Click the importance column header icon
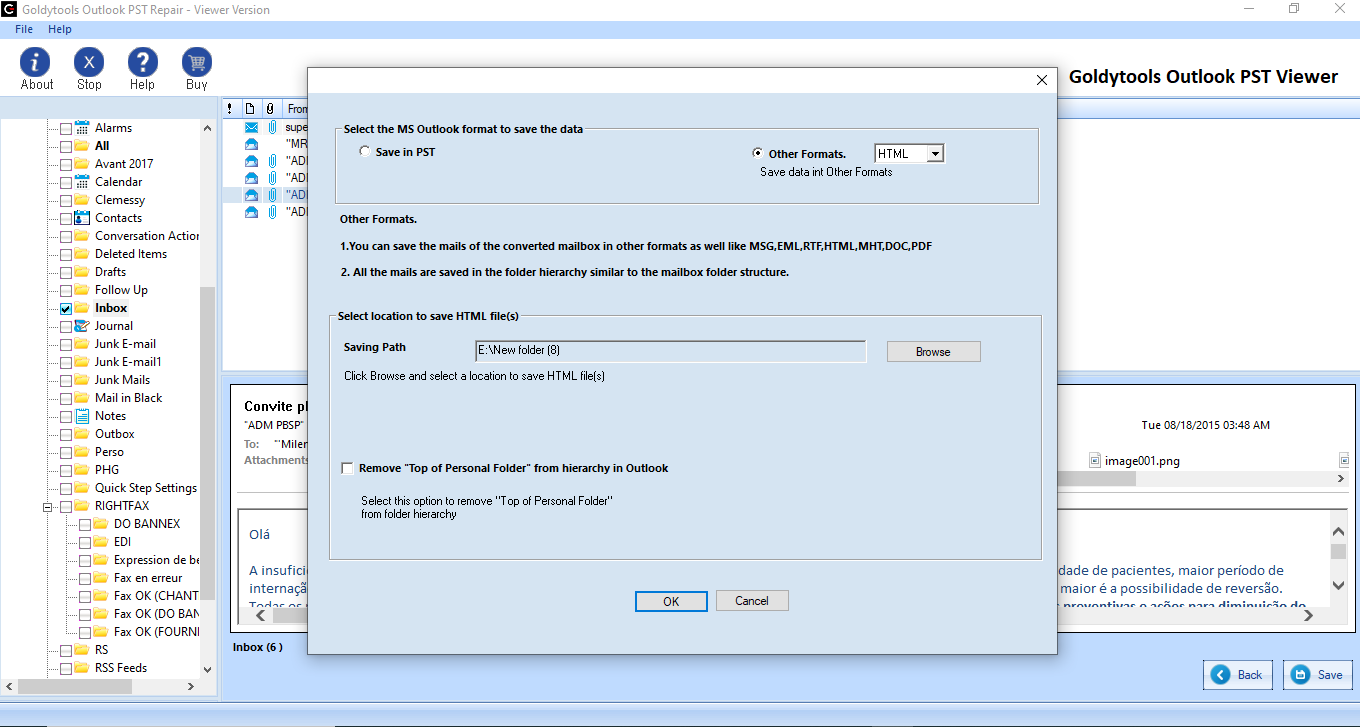1360x727 pixels. [230, 108]
